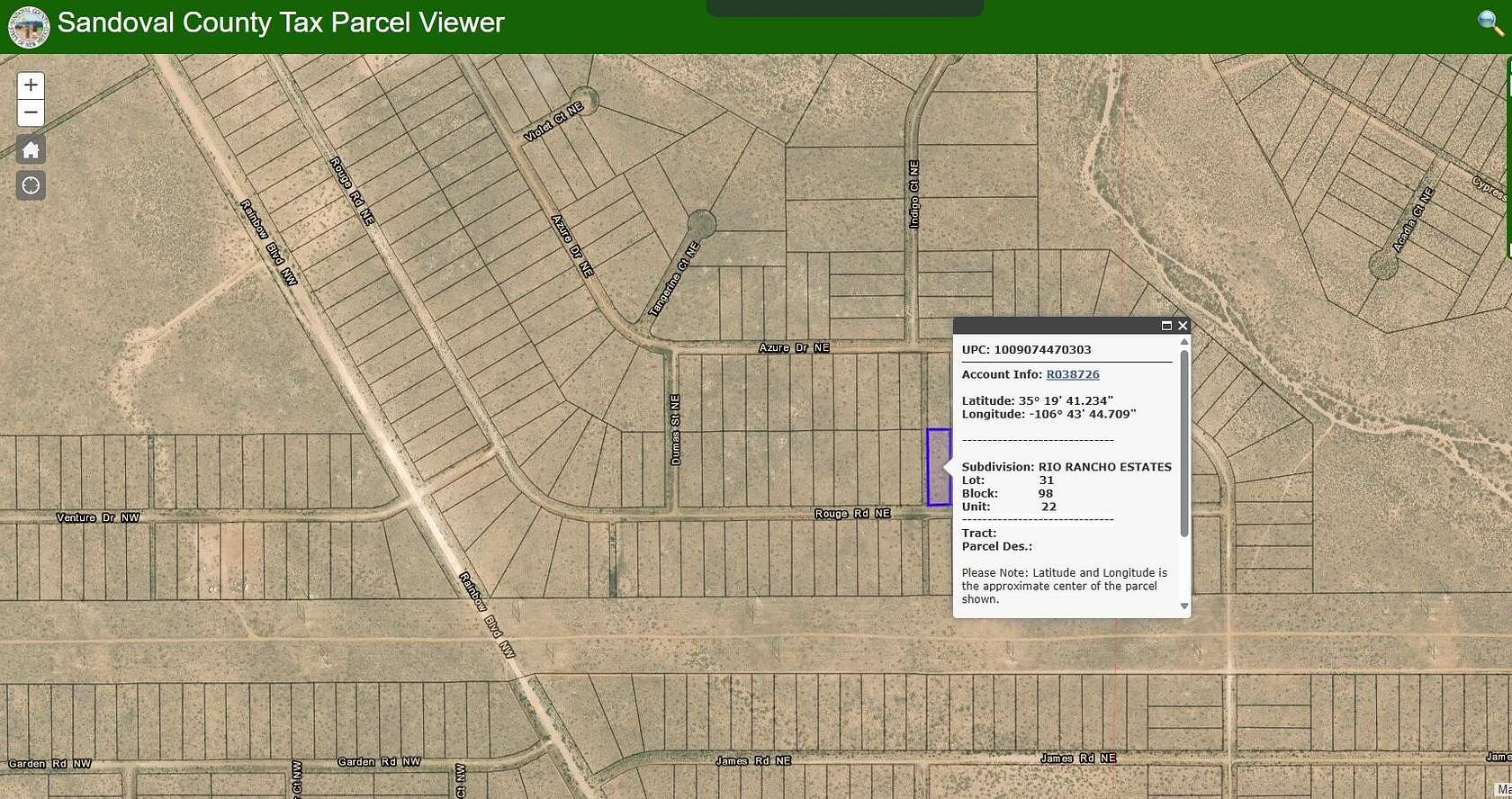Click the Dumas St NE street label
Screen dimensions: 1512x799
[675, 429]
